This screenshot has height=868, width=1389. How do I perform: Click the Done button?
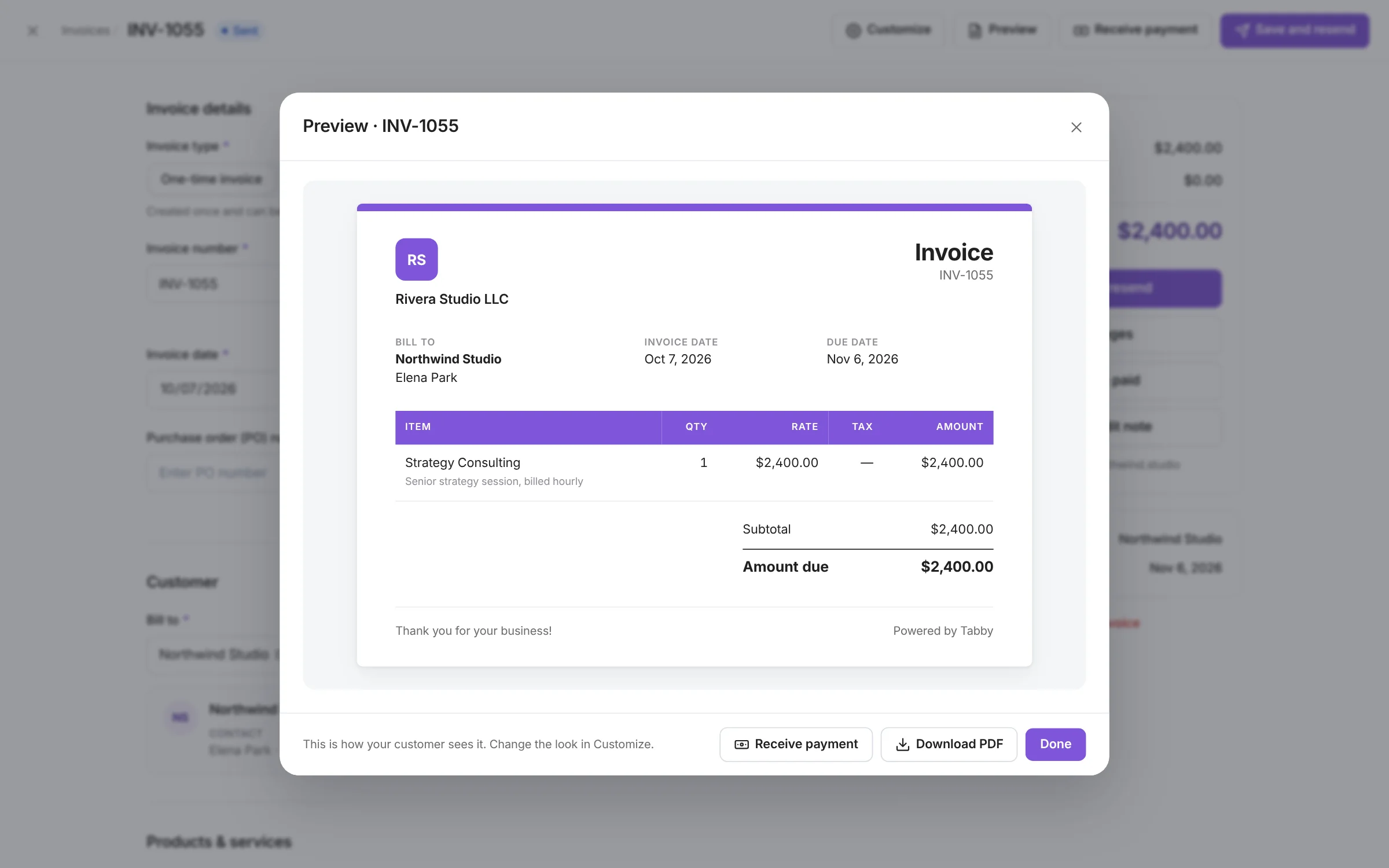pos(1055,744)
